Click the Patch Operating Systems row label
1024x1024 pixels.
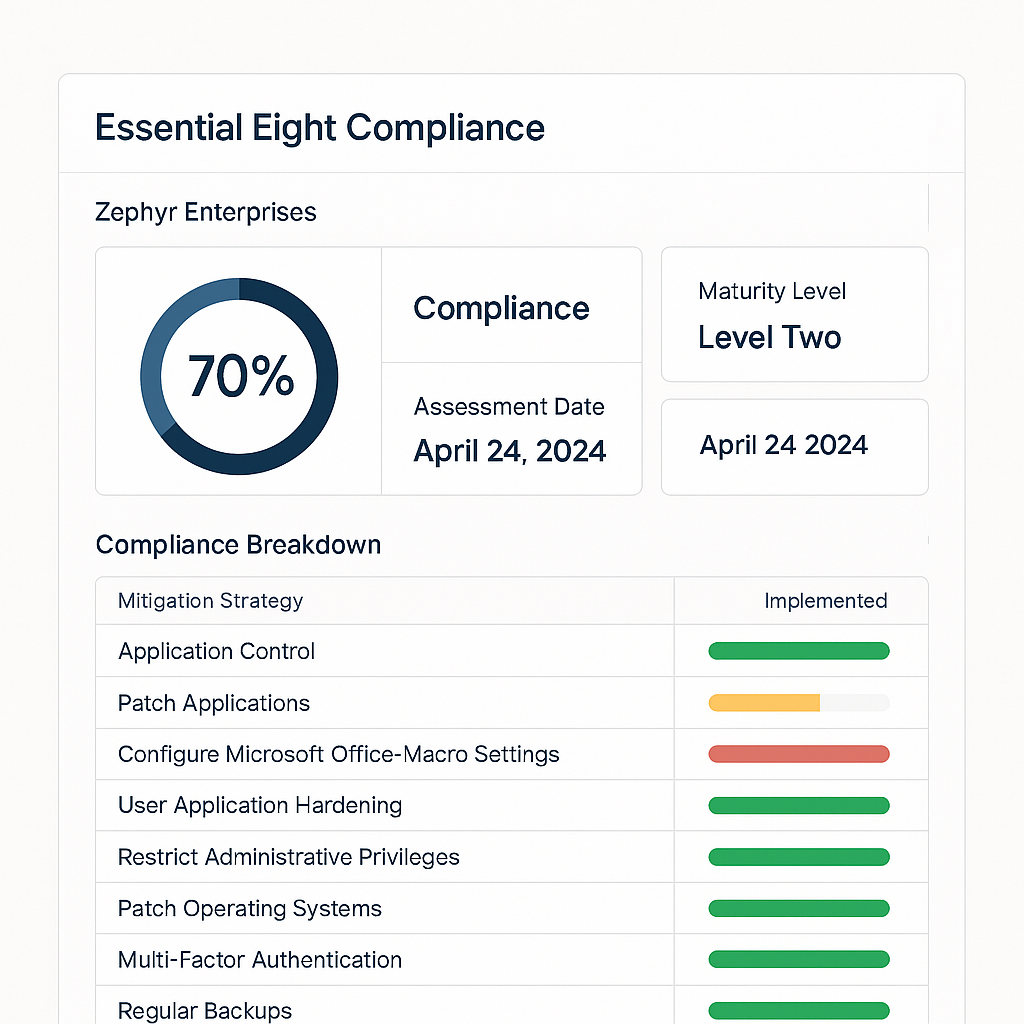[x=250, y=909]
